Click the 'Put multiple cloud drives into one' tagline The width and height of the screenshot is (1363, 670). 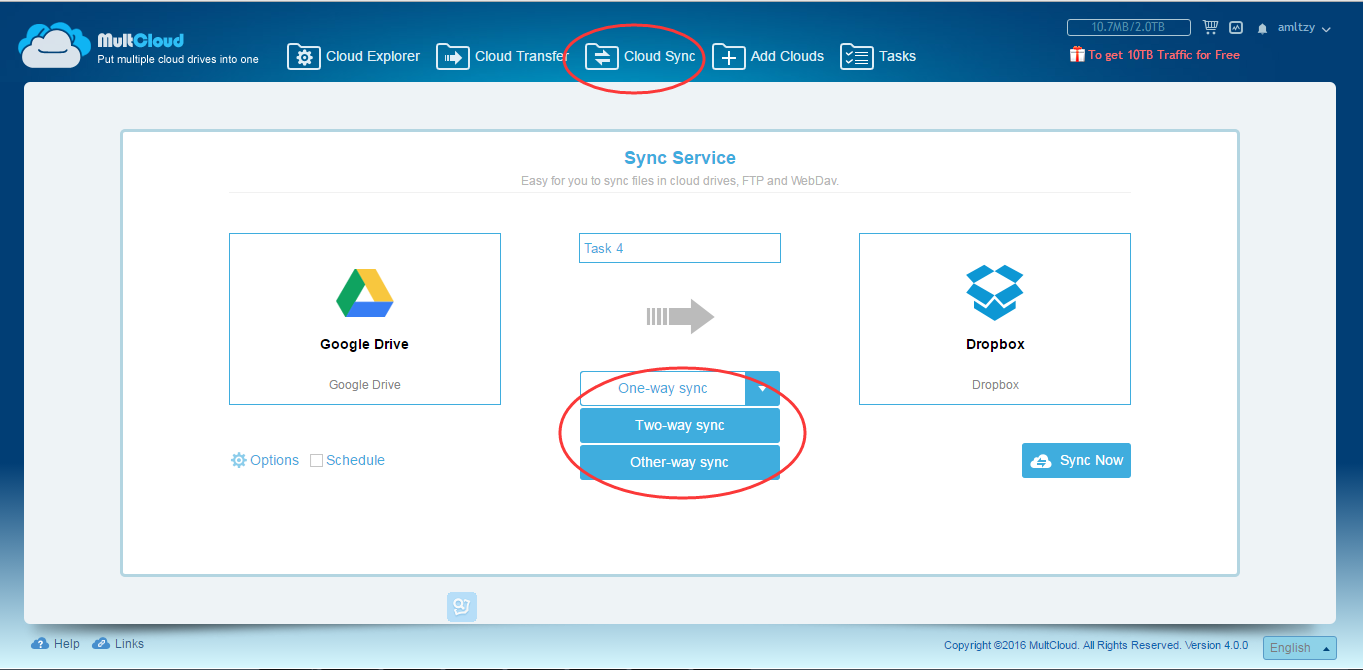(178, 60)
